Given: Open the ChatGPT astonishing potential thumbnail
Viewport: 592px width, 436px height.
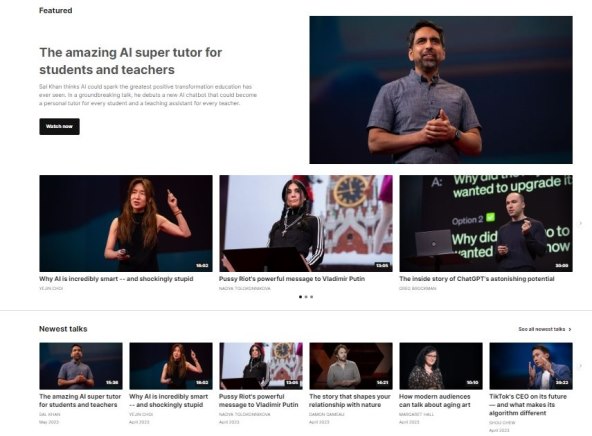Looking at the screenshot, I should (x=486, y=223).
